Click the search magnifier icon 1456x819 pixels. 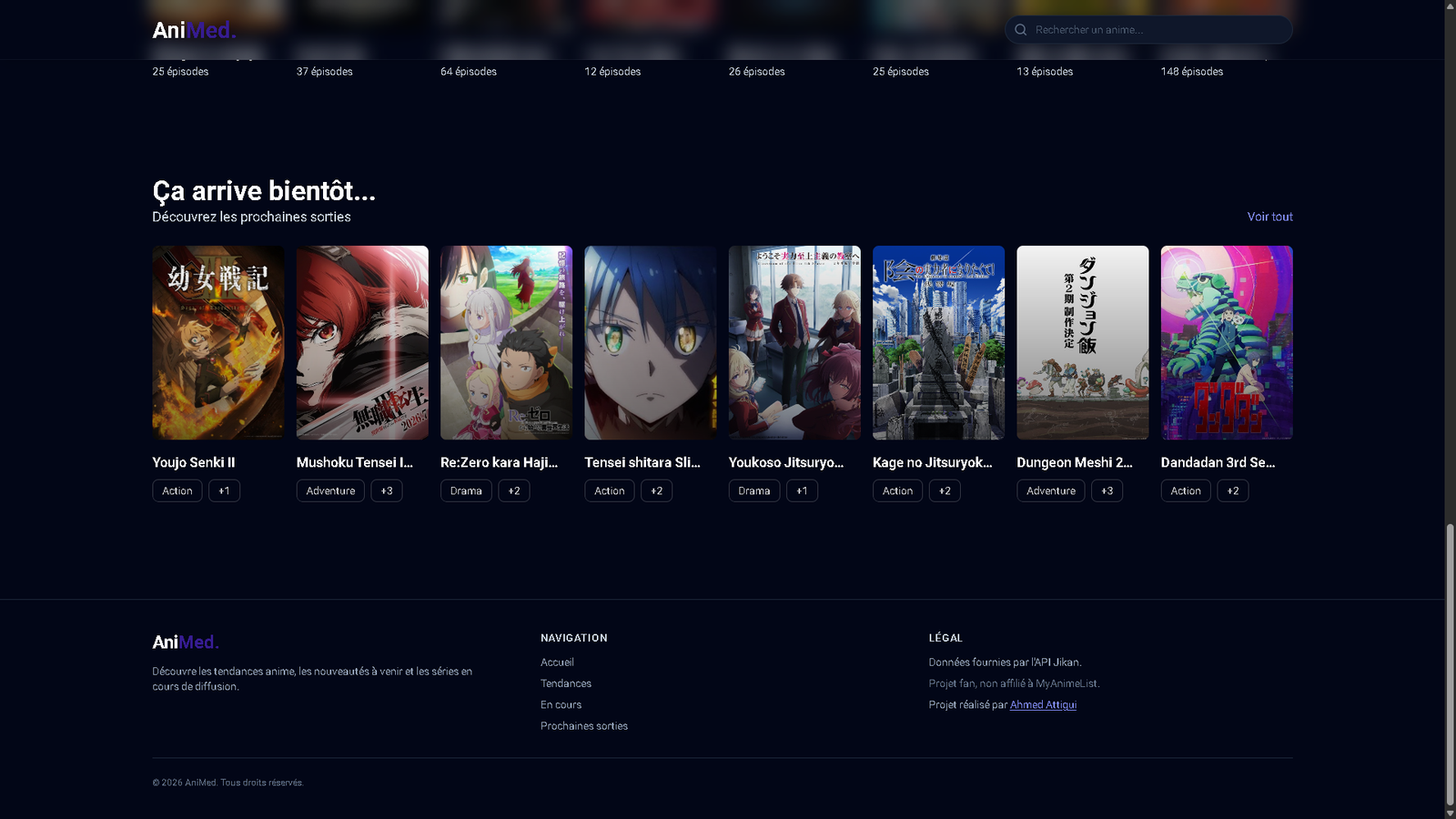click(1021, 30)
